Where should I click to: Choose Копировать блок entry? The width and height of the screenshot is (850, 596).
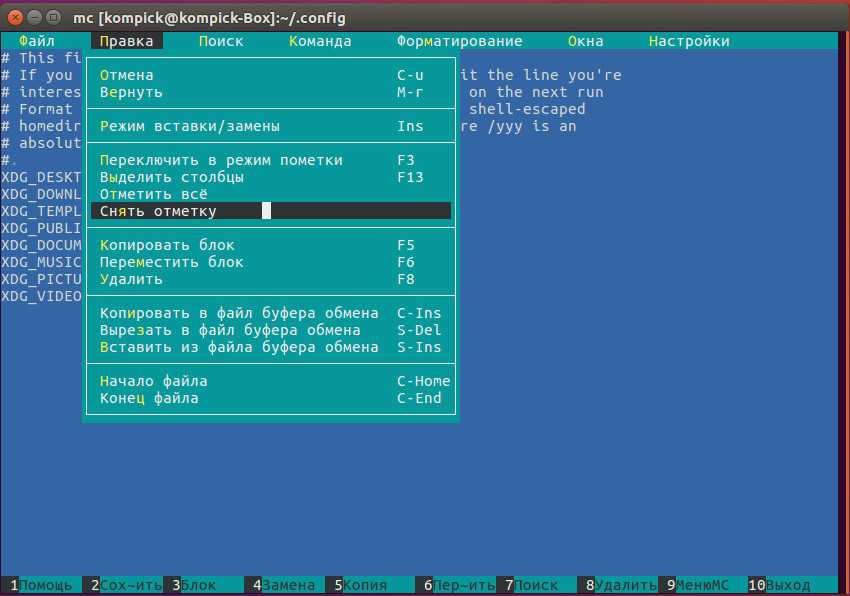click(167, 245)
